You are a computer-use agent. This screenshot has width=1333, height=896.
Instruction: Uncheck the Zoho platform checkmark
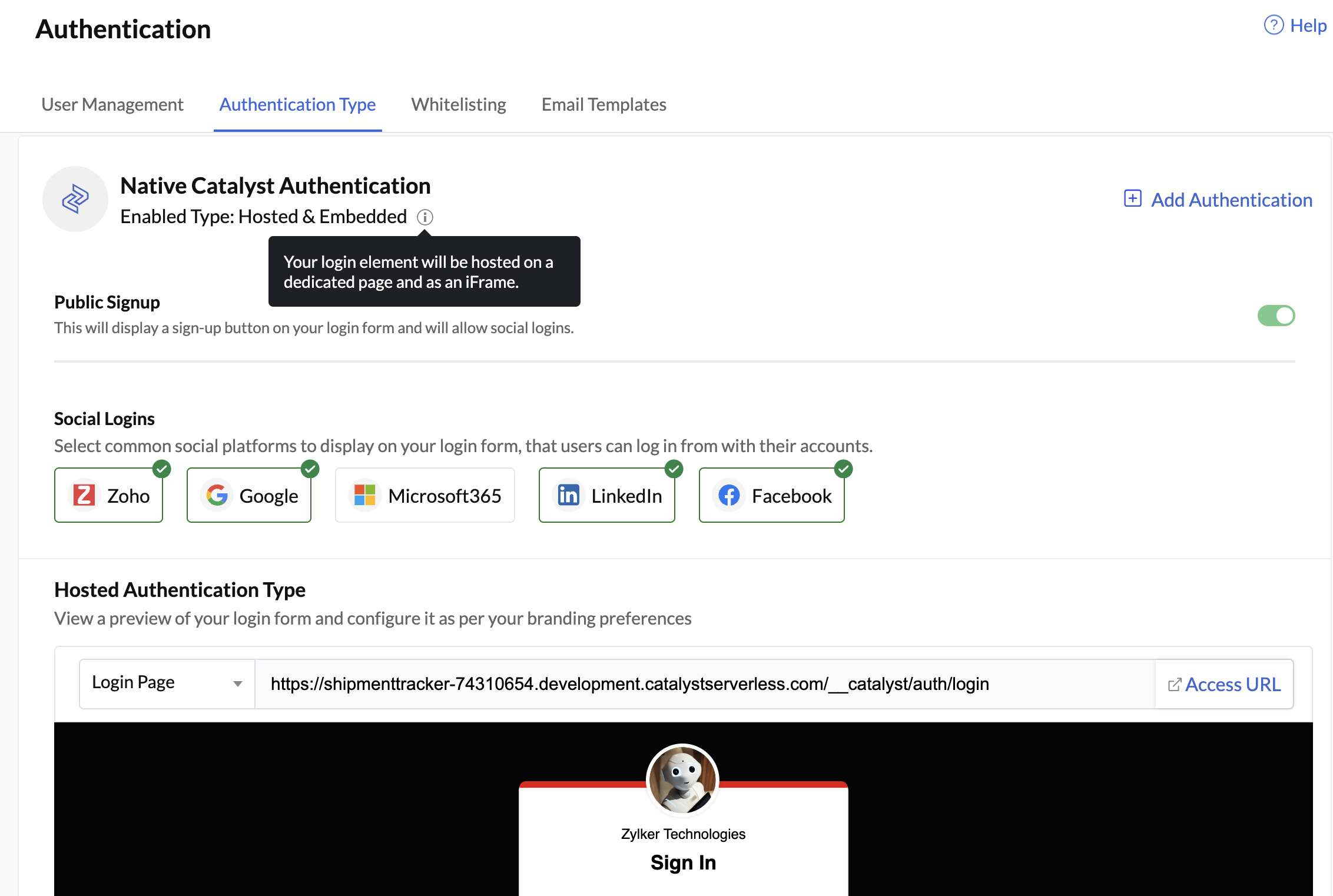[x=161, y=469]
